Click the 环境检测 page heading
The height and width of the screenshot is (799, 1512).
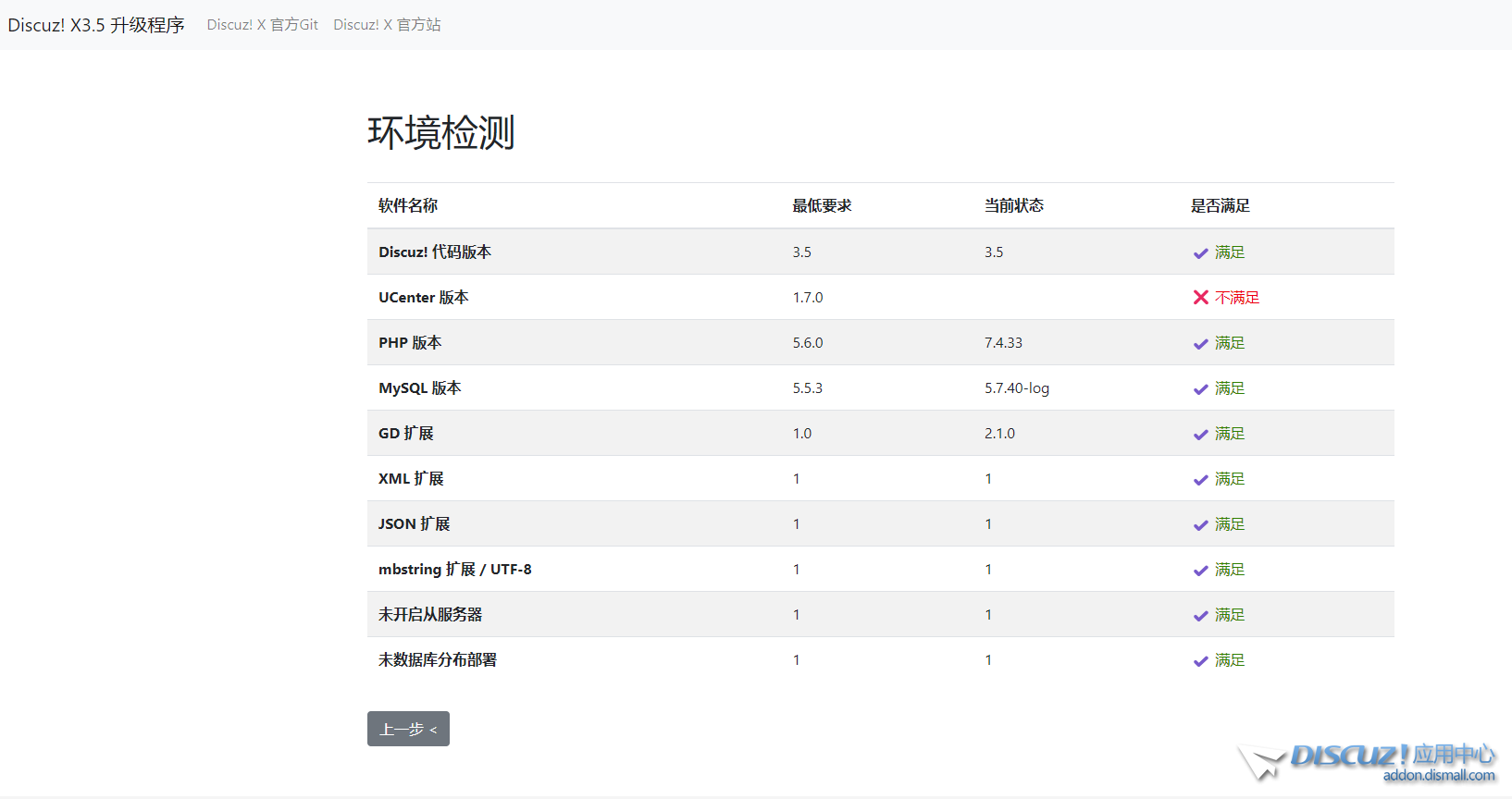coord(441,132)
